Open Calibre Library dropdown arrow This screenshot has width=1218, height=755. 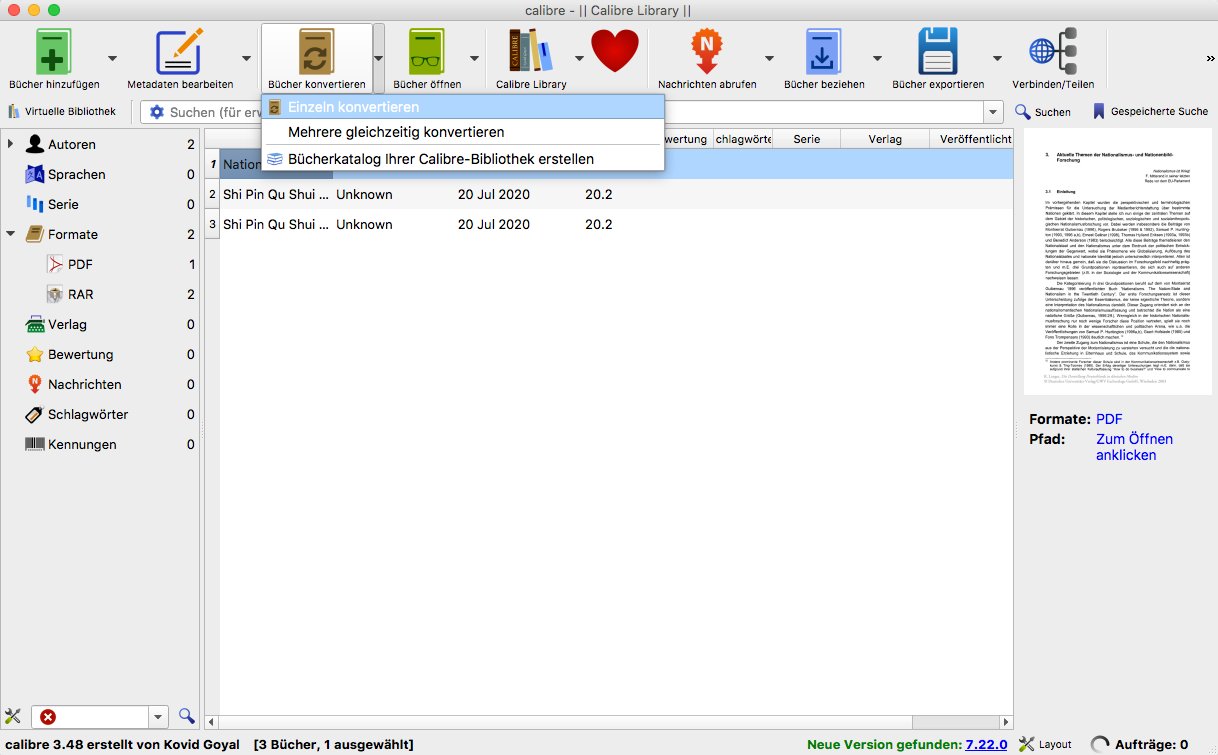(x=579, y=58)
